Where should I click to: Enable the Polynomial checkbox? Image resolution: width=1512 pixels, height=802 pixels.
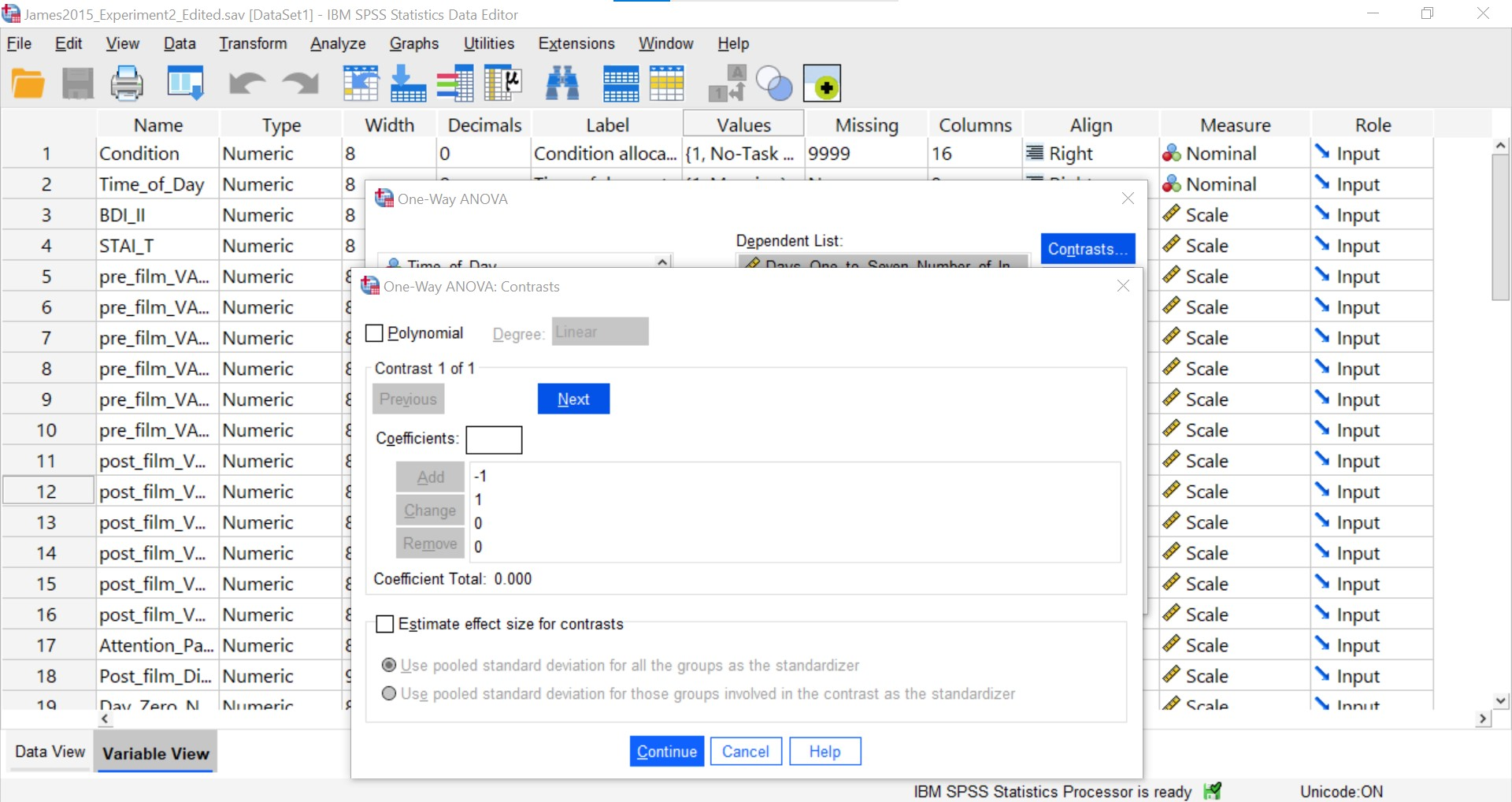click(x=375, y=333)
